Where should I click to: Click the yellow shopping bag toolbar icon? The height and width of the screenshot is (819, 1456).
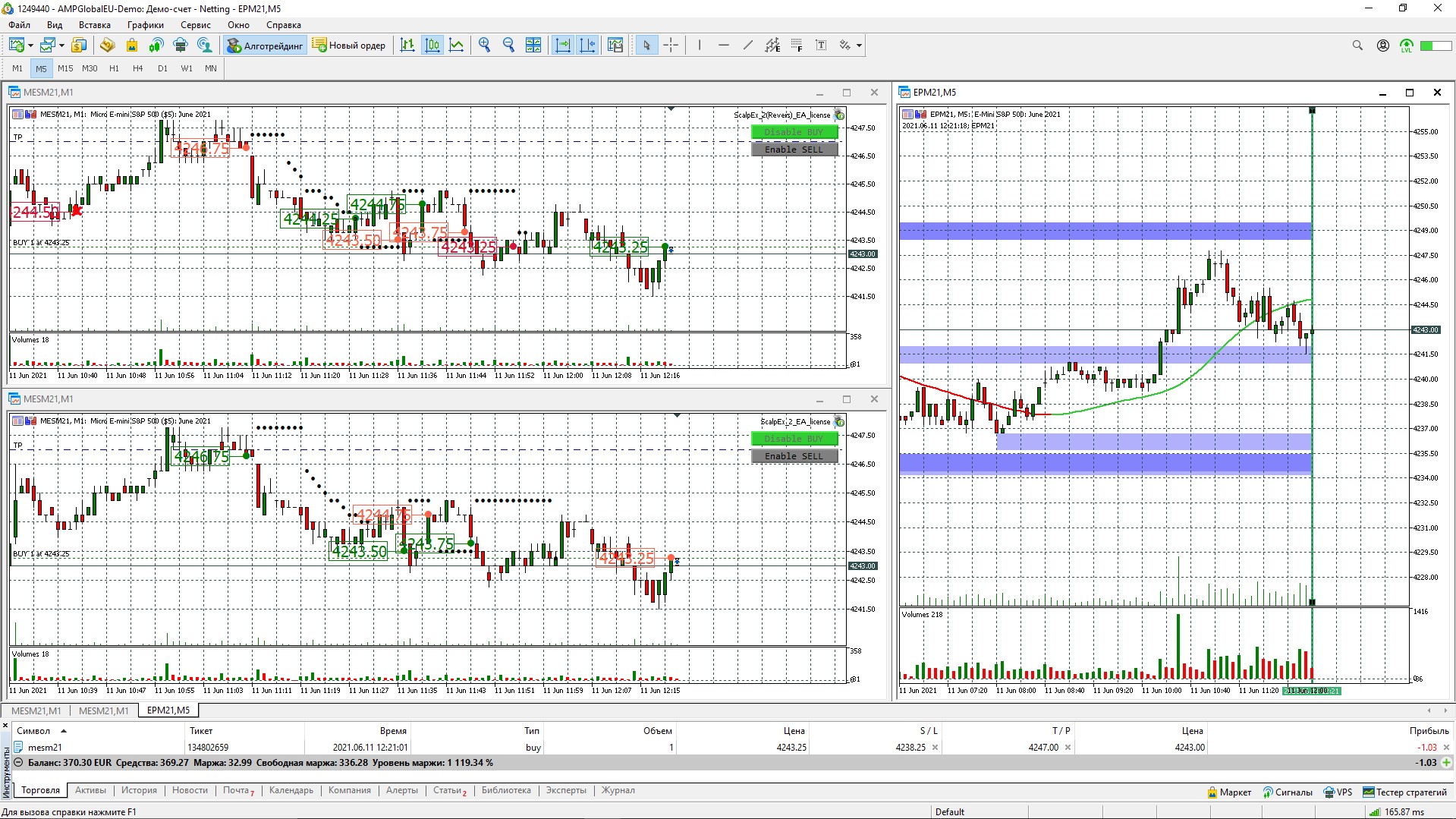click(132, 46)
